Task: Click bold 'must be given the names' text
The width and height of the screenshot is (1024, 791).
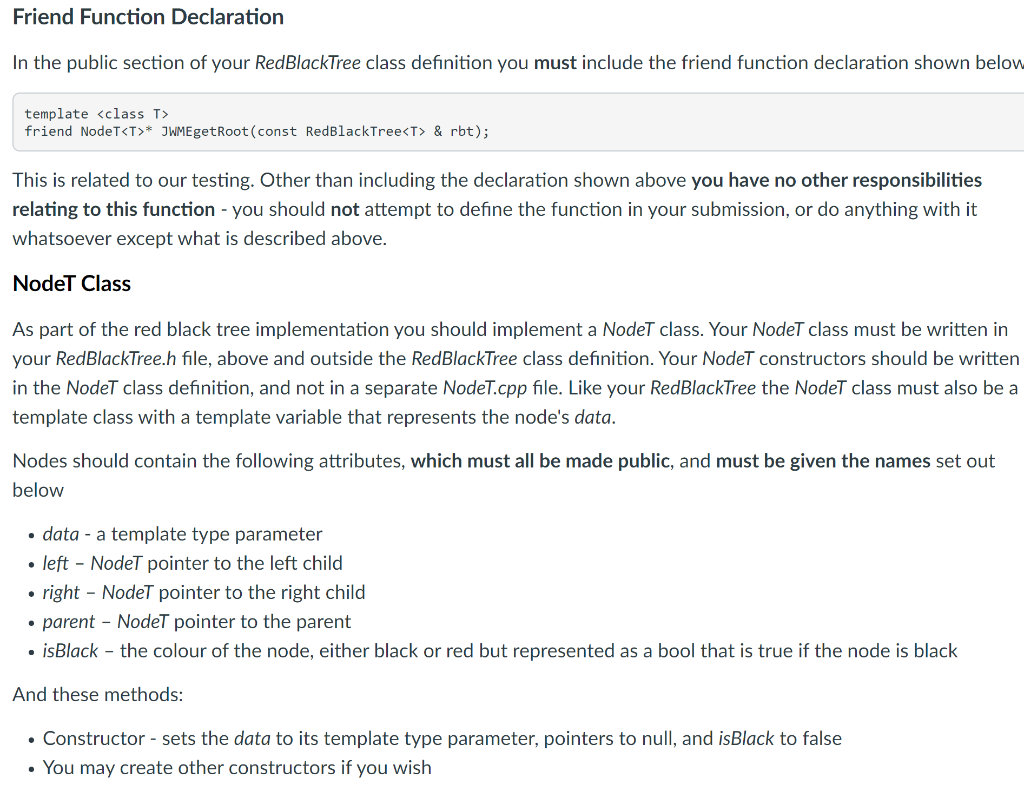Action: click(823, 461)
